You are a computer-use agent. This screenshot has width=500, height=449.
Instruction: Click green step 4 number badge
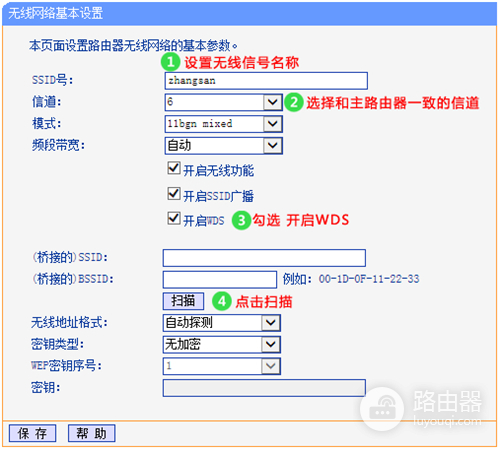pos(222,302)
